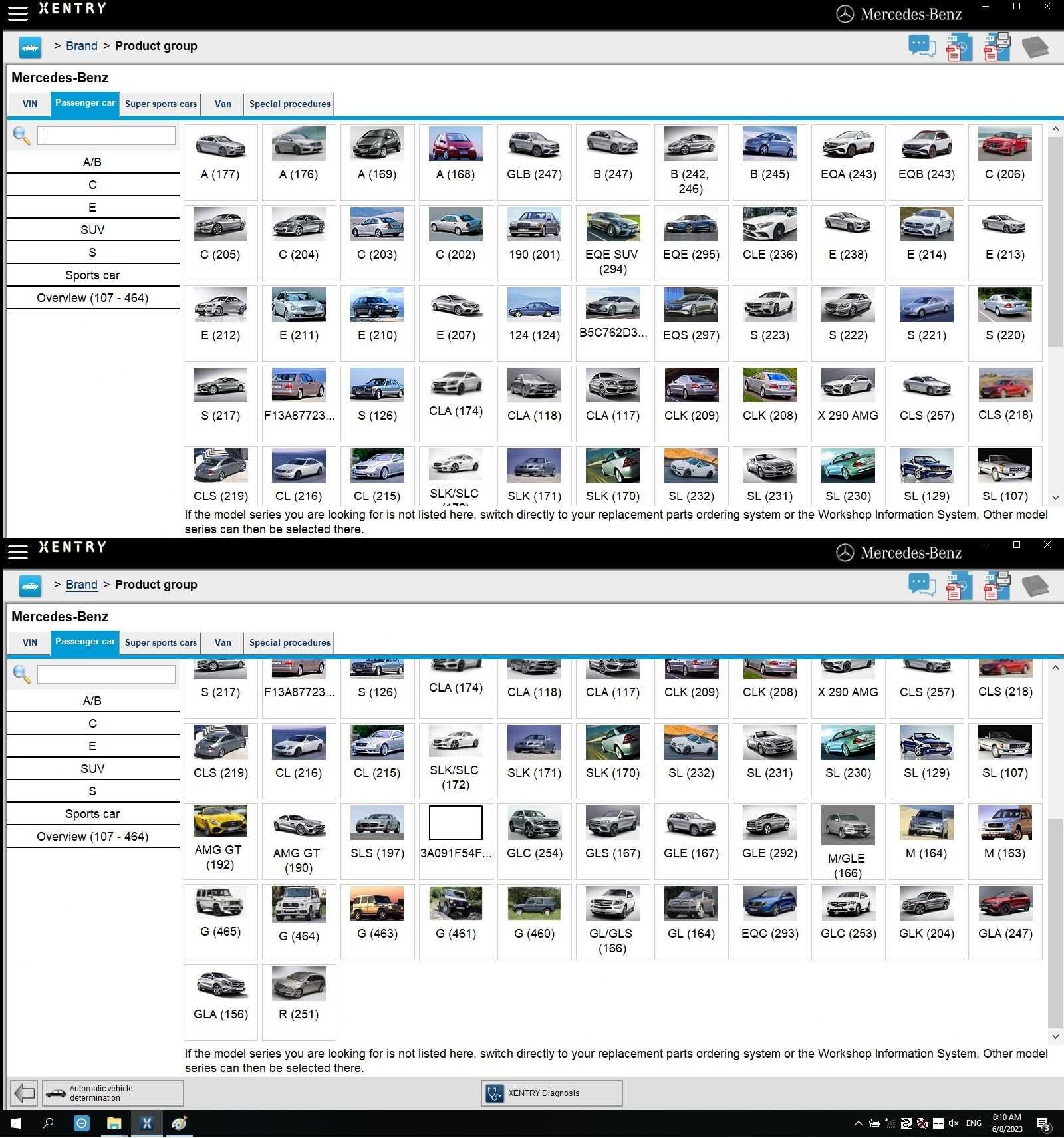Image resolution: width=1064 pixels, height=1138 pixels.
Task: Select EQC (293) model series
Action: pyautogui.click(x=769, y=921)
